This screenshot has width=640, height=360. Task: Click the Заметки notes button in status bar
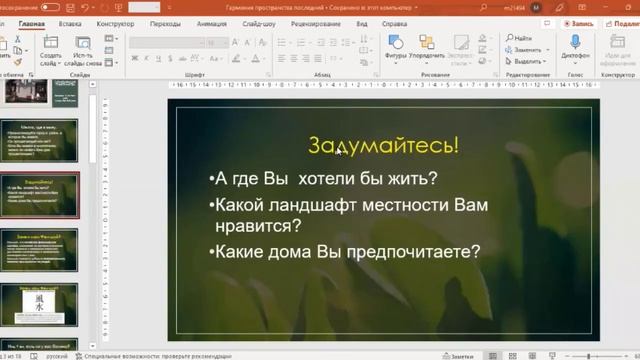(x=458, y=356)
